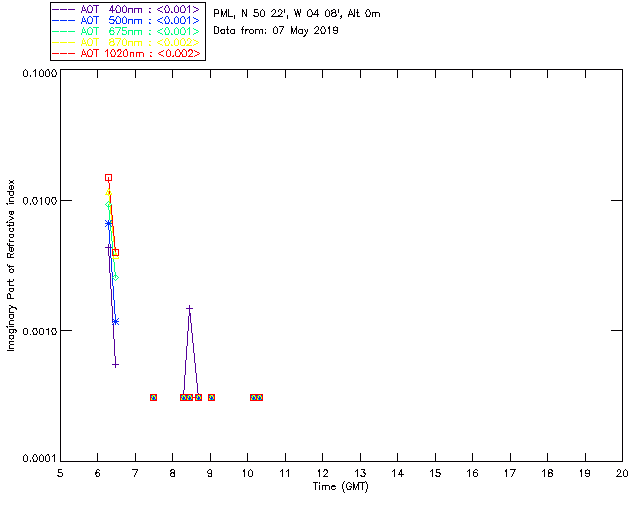
Task: Click the x-axis tick label 15
Action: [x=435, y=473]
